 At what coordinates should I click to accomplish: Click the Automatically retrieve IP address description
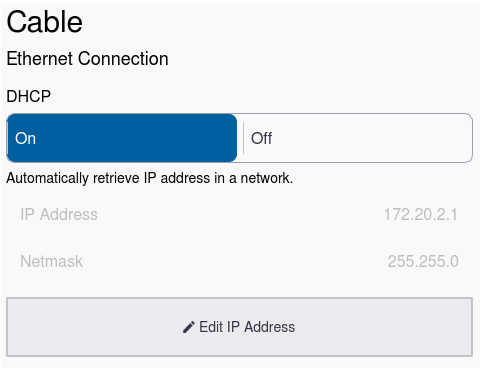pyautogui.click(x=150, y=178)
